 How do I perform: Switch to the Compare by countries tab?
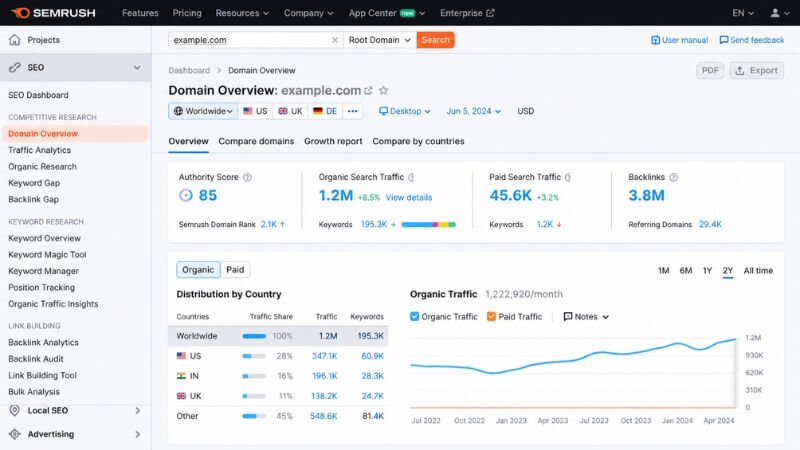(x=418, y=141)
